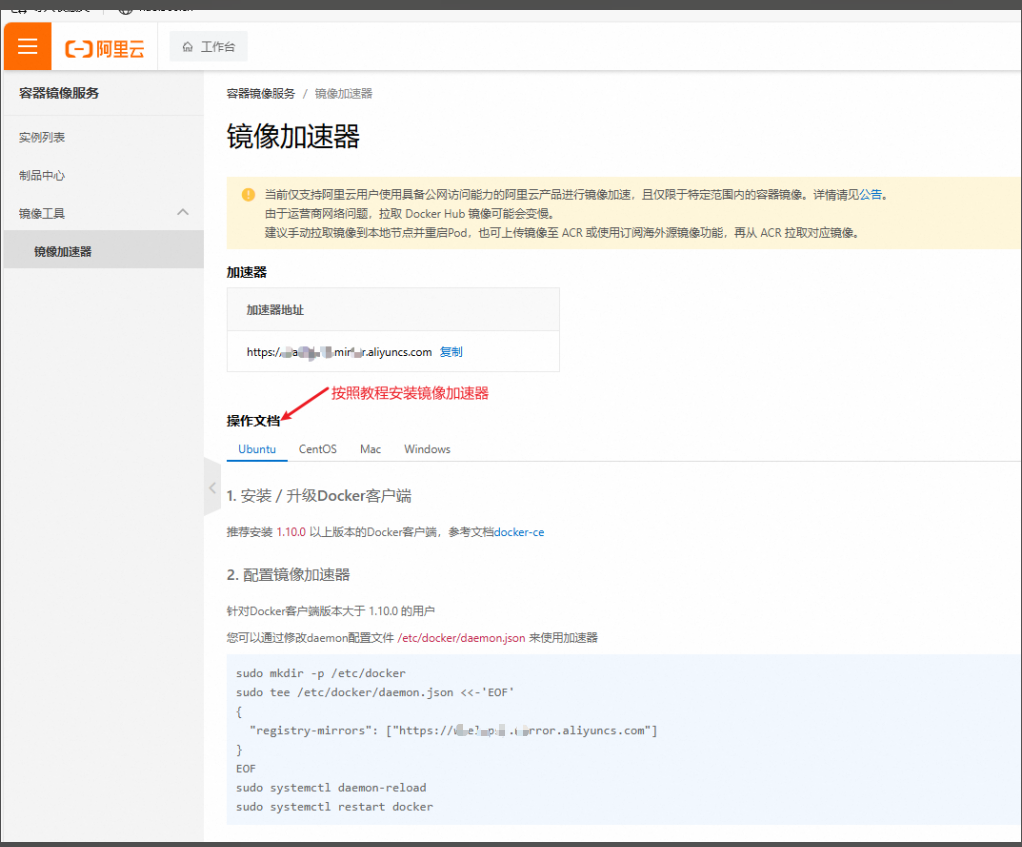Screen dimensions: 1022x847
Task: Click the 加速器地址 table header
Action: pyautogui.click(x=275, y=310)
